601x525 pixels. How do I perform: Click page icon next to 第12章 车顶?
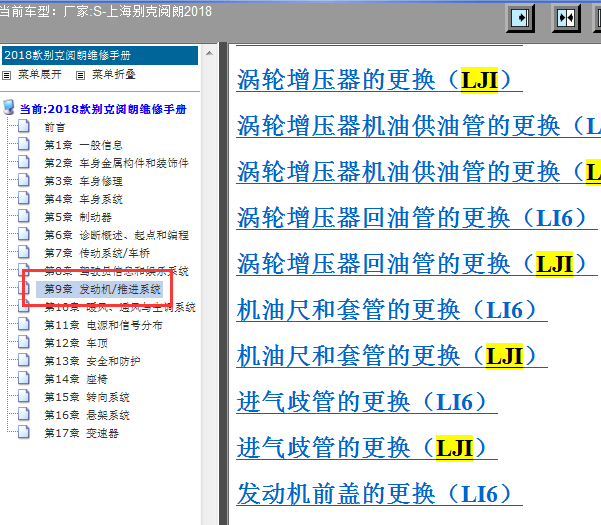point(24,342)
